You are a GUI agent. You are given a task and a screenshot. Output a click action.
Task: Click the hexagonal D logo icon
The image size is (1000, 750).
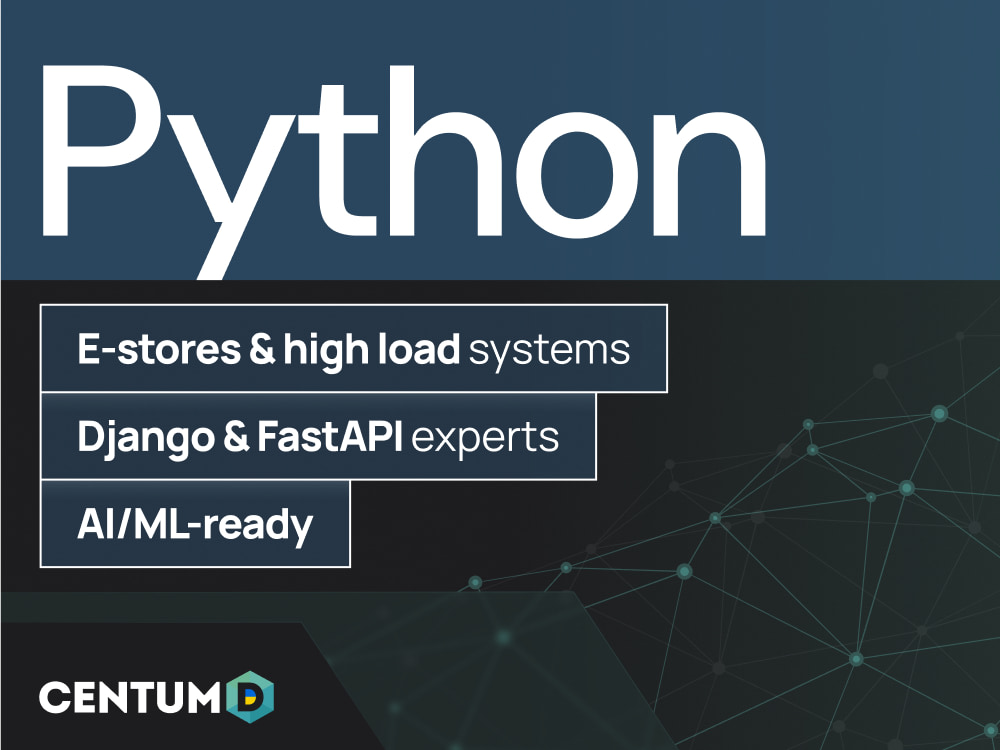(250, 697)
